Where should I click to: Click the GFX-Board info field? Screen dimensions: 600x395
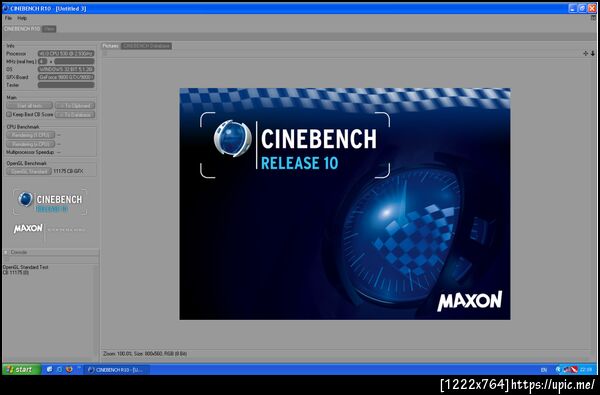click(x=66, y=77)
